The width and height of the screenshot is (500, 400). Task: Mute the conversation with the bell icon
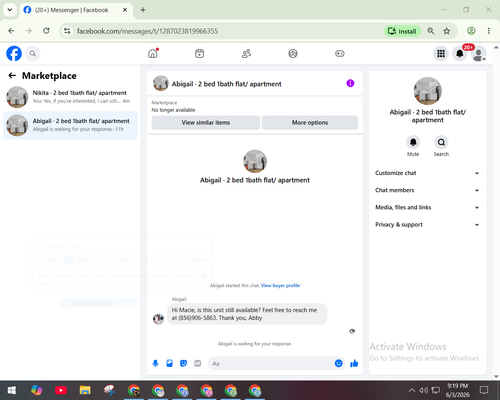pyautogui.click(x=413, y=142)
